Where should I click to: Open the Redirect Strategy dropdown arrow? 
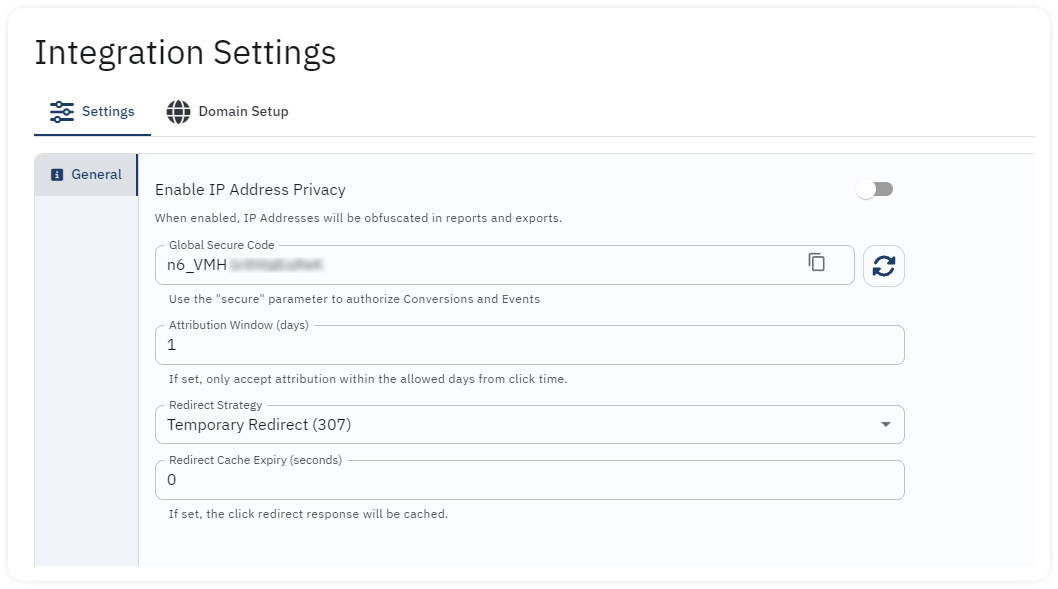(x=885, y=424)
